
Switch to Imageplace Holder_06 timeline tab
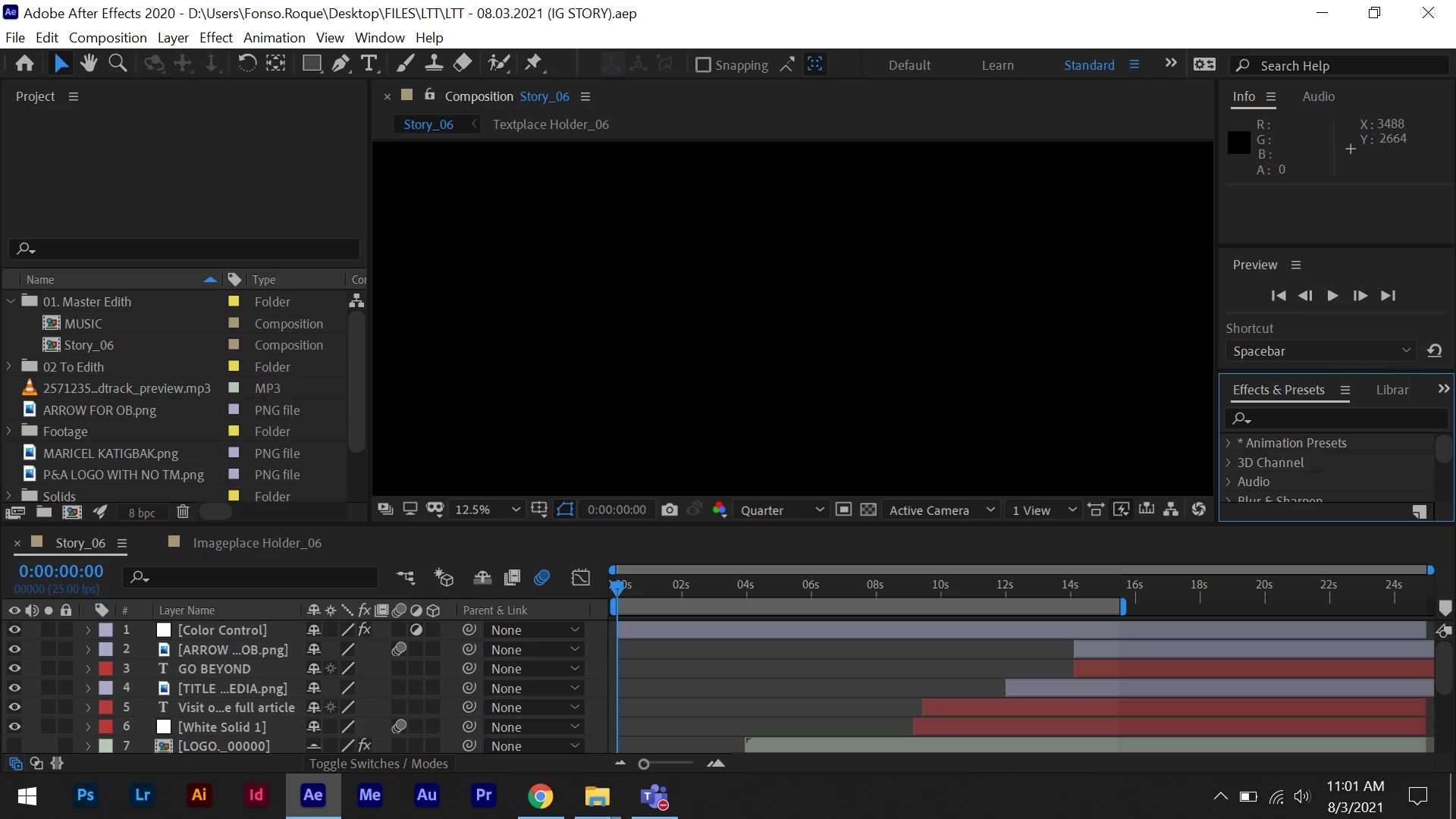click(x=256, y=543)
